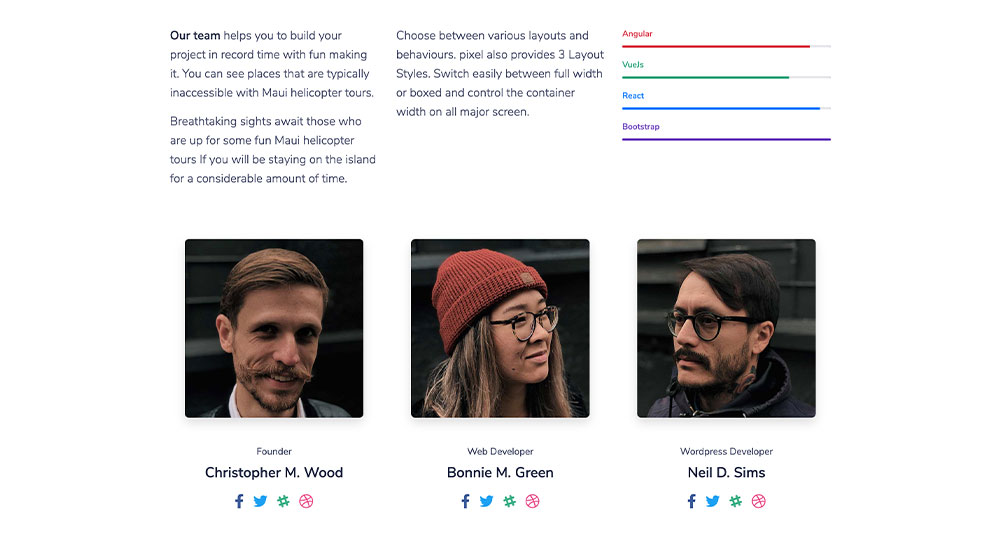This screenshot has height=555, width=1000.
Task: Click Christopher M. Wood's Dribbble icon
Action: coord(306,501)
